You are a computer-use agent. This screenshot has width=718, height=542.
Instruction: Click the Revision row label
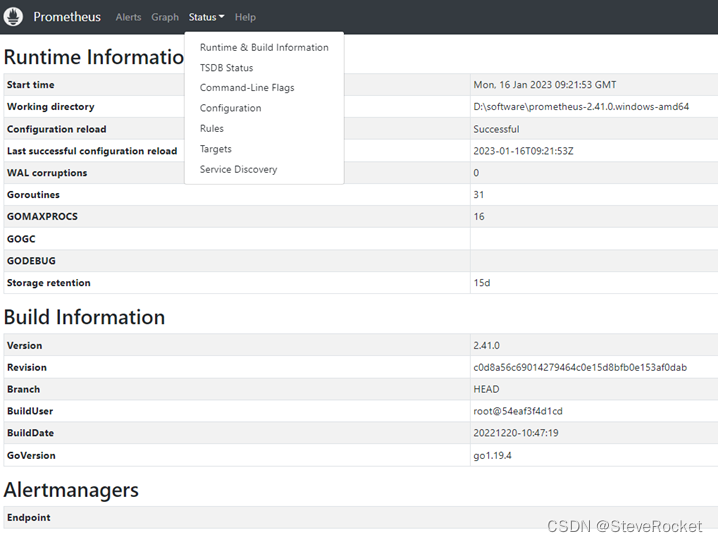pos(27,368)
